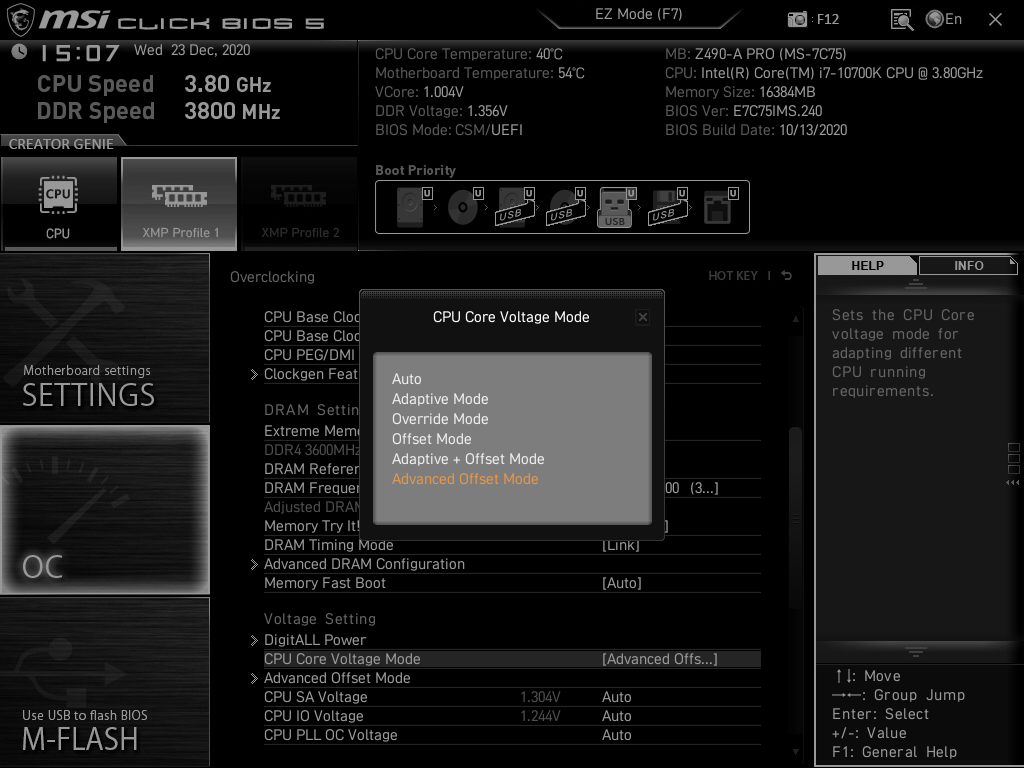Choose Adaptive + Offset Mode option
The height and width of the screenshot is (768, 1024).
coord(468,459)
